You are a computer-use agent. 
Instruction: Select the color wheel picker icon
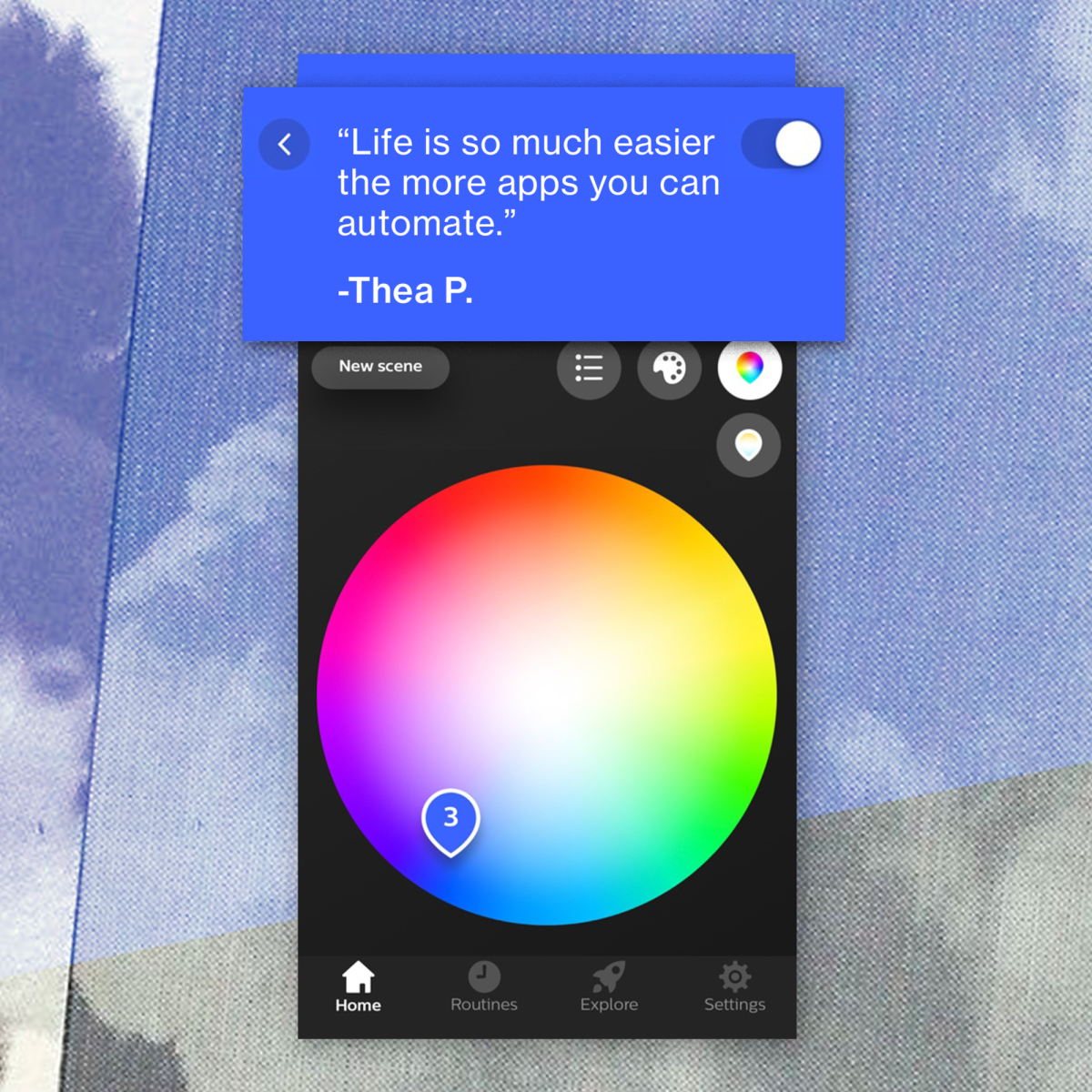pos(749,369)
